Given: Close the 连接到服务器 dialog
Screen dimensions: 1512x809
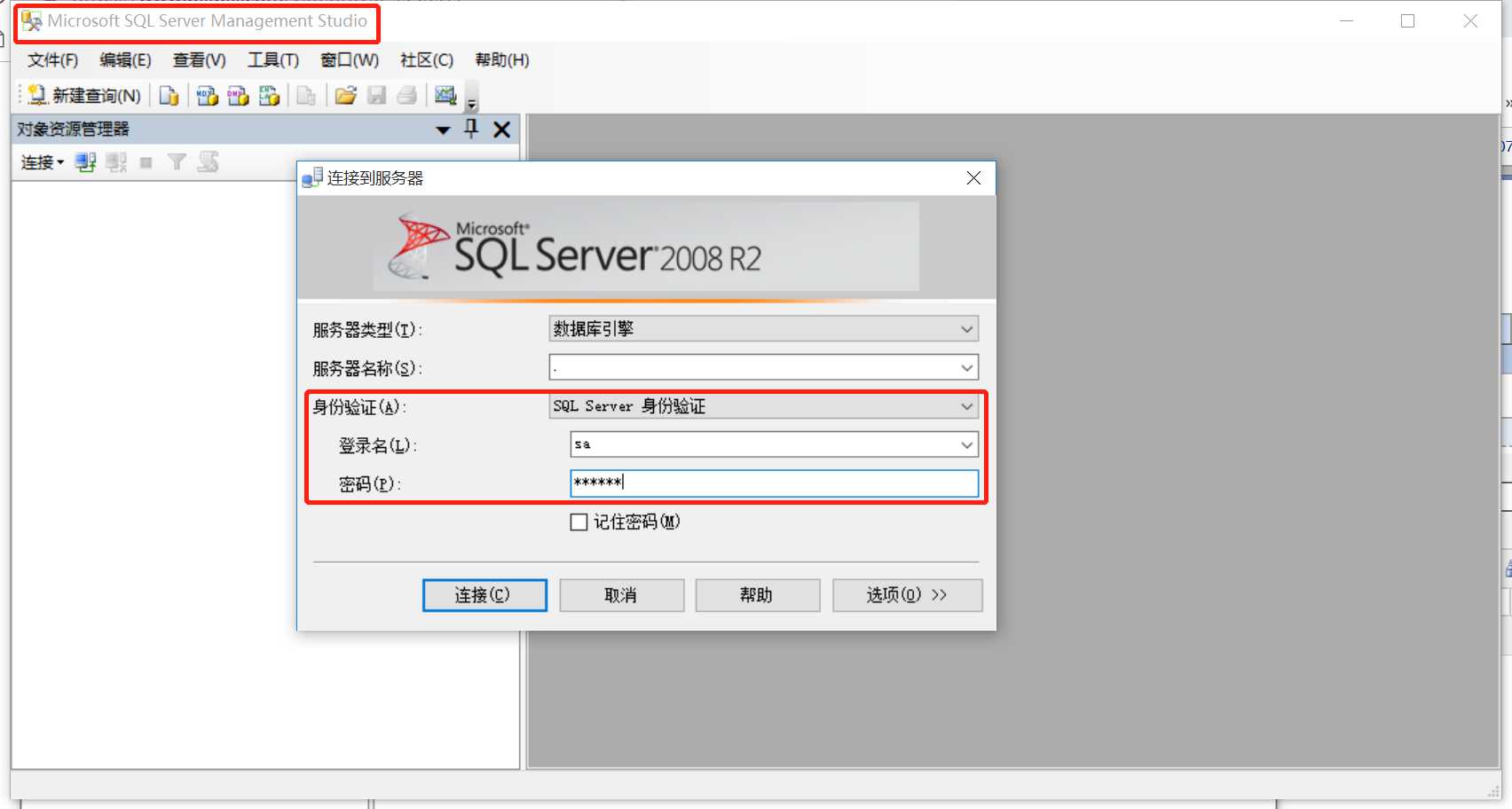Looking at the screenshot, I should (x=973, y=178).
